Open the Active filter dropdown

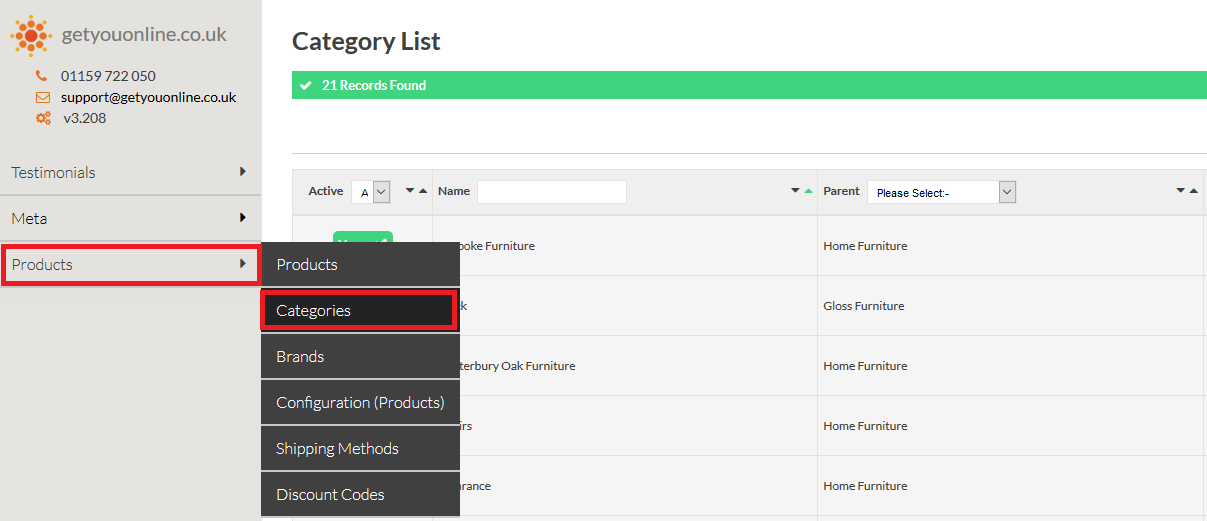(370, 192)
